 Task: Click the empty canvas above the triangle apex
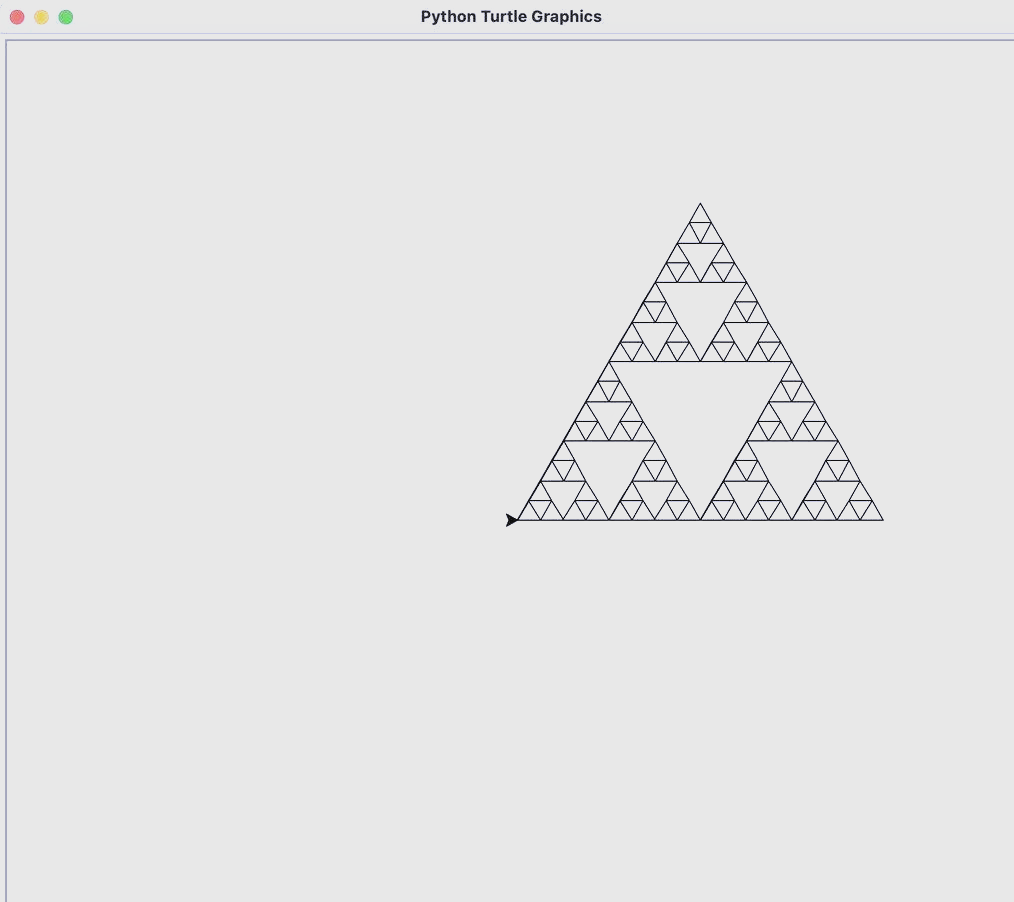tap(700, 120)
